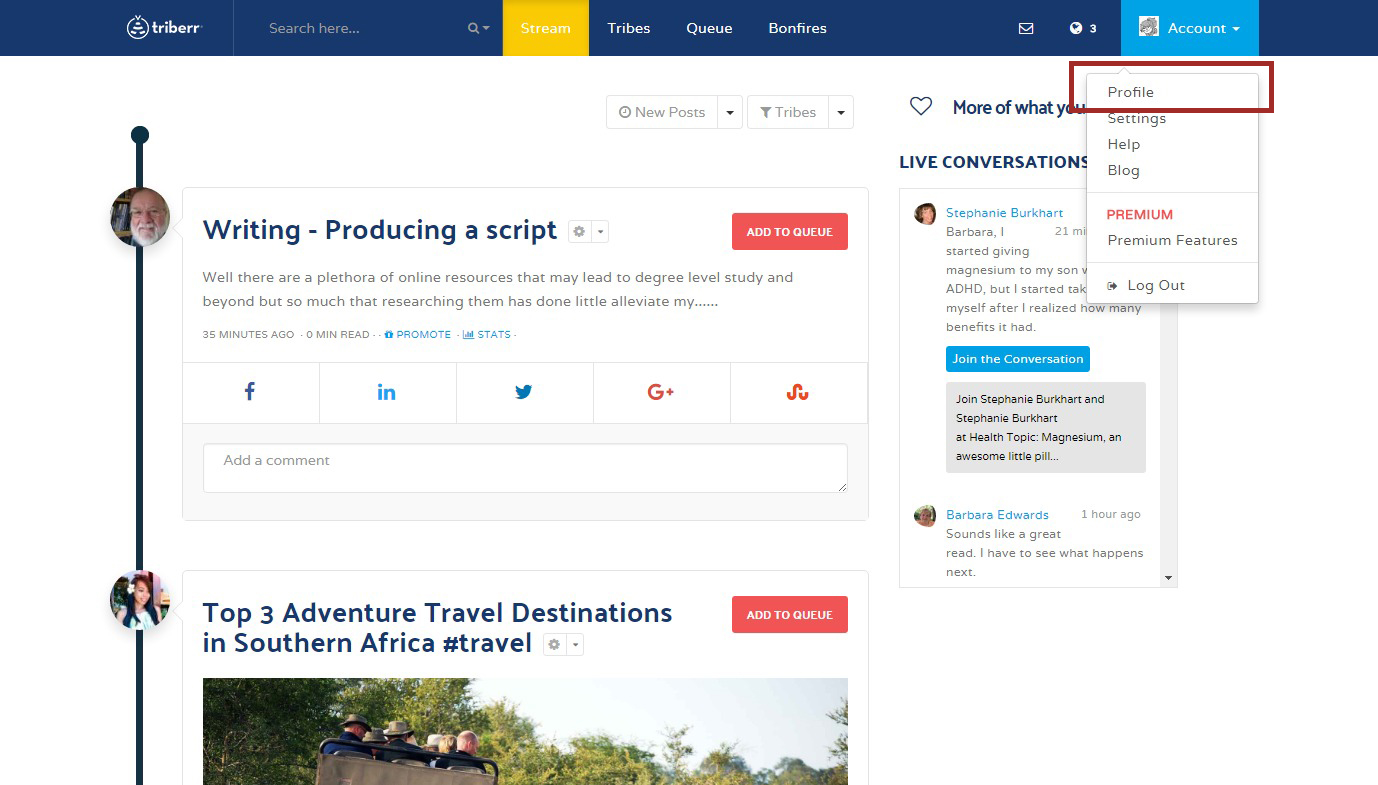Open gear dropdown beside Writing post title
Screen dimensions: 1378x785
click(588, 232)
